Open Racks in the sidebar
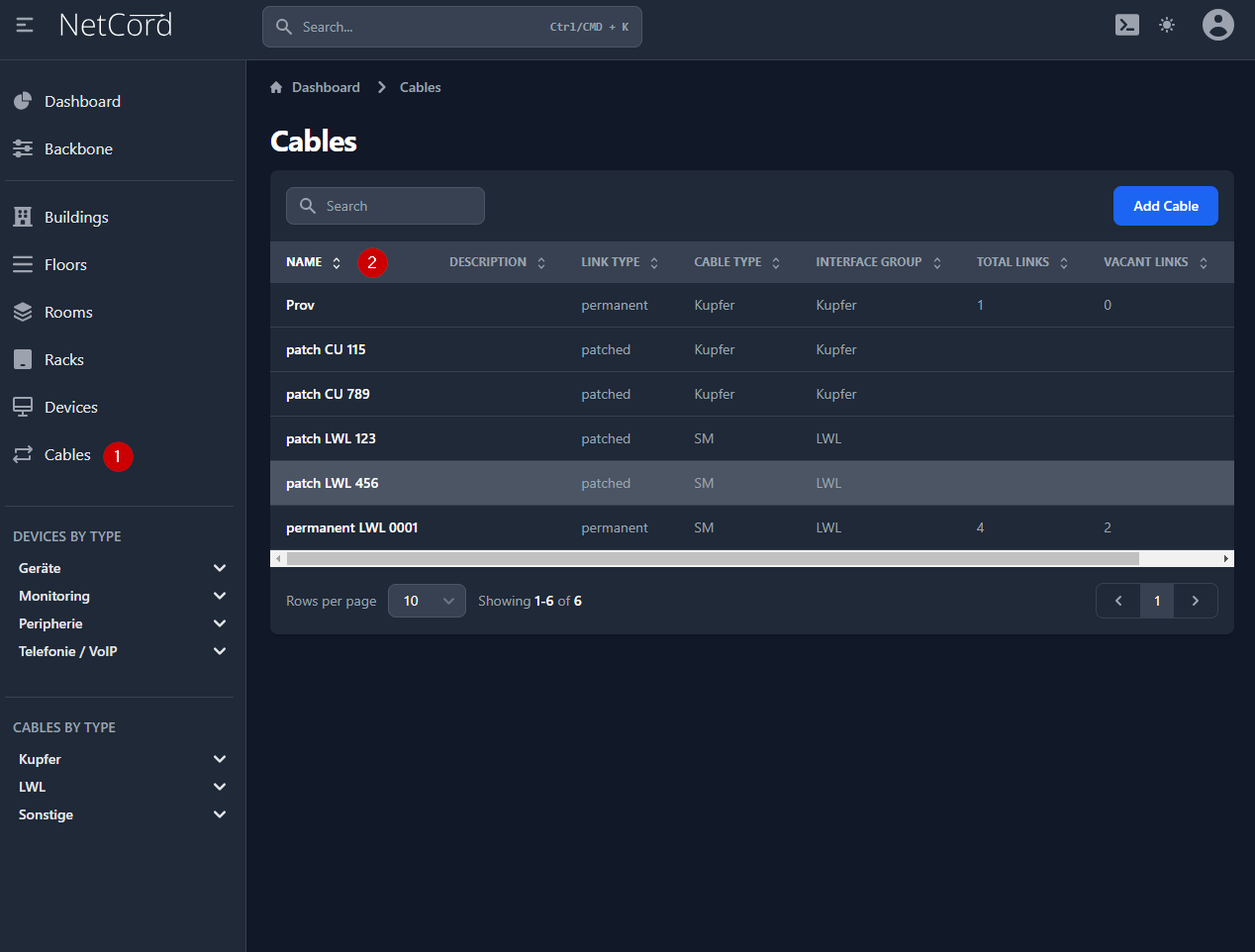 (x=64, y=360)
